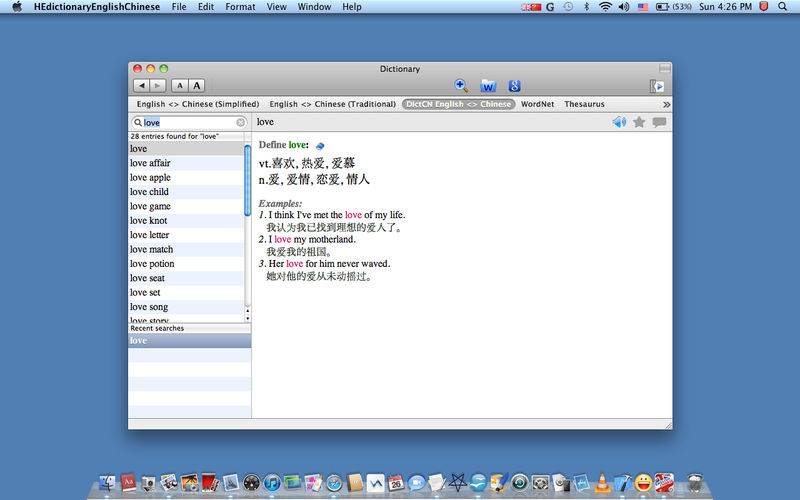The width and height of the screenshot is (800, 500).
Task: Click the Time Machine clock icon
Action: pyautogui.click(x=568, y=7)
